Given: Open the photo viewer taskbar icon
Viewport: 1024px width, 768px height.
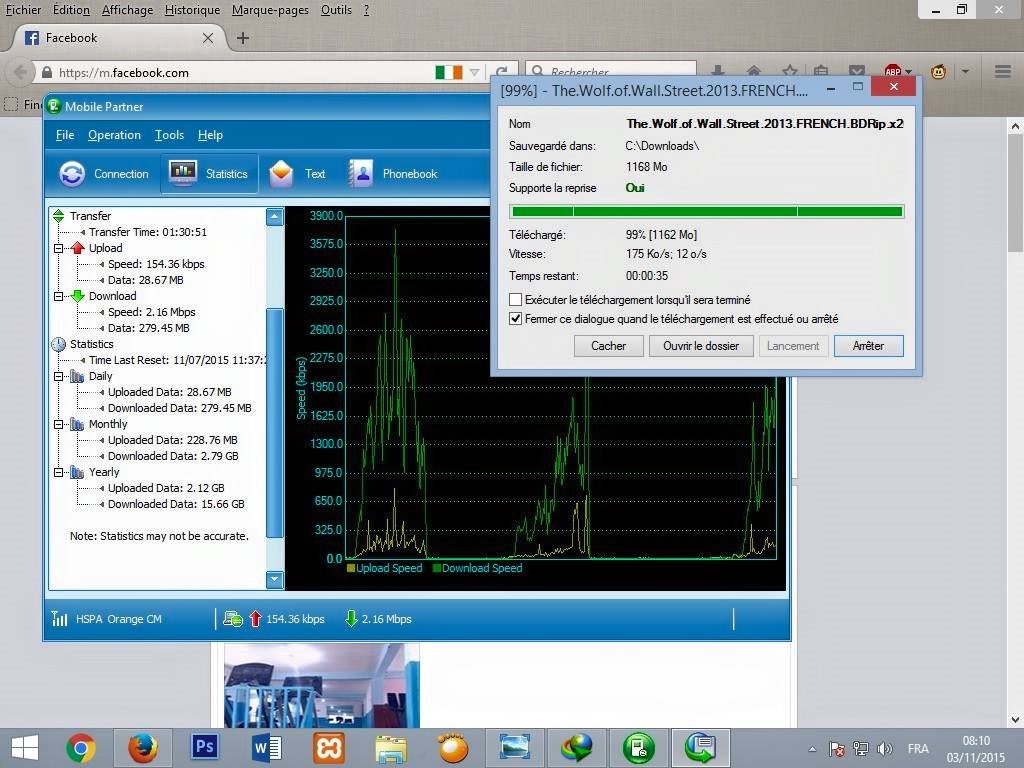Looking at the screenshot, I should point(515,748).
